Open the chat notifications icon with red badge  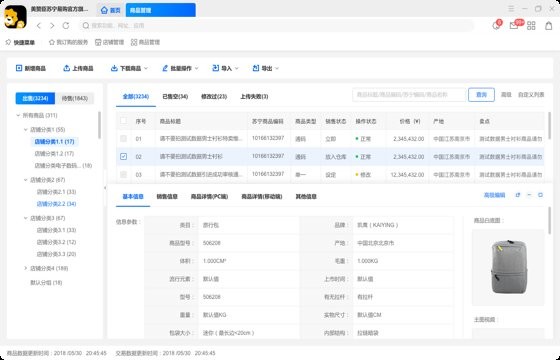[496, 25]
